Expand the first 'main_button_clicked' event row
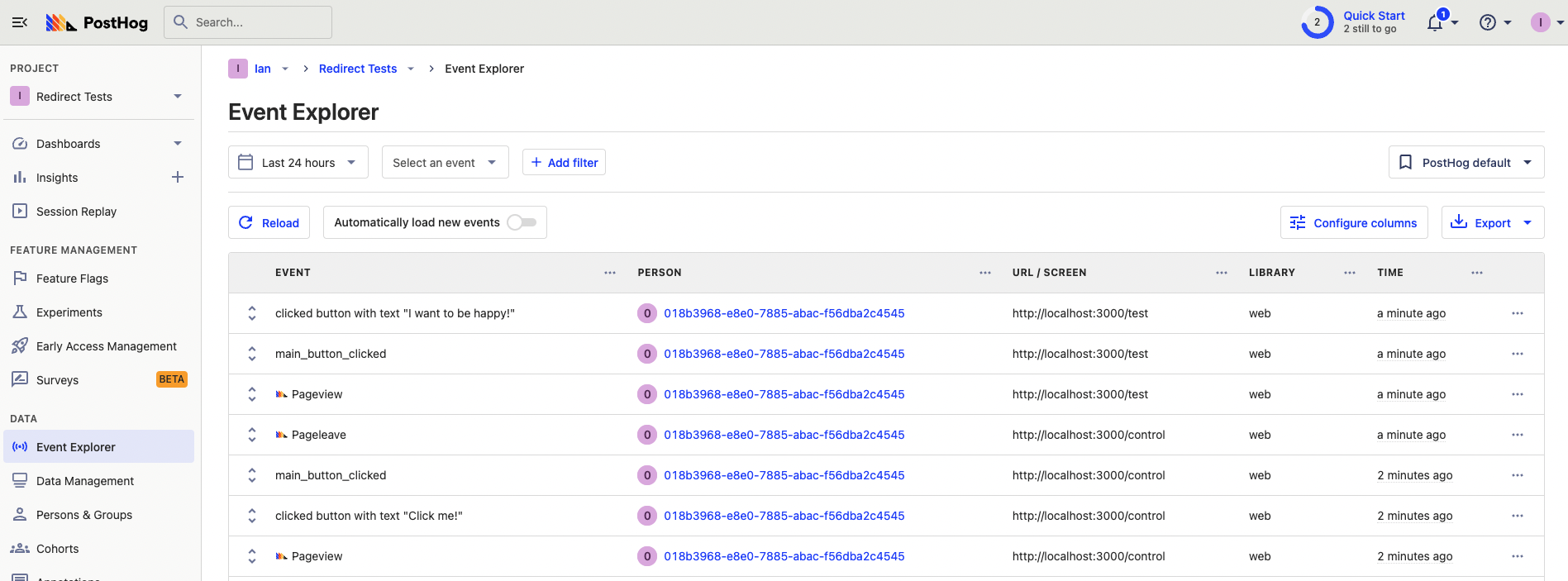The height and width of the screenshot is (581, 1568). [252, 354]
